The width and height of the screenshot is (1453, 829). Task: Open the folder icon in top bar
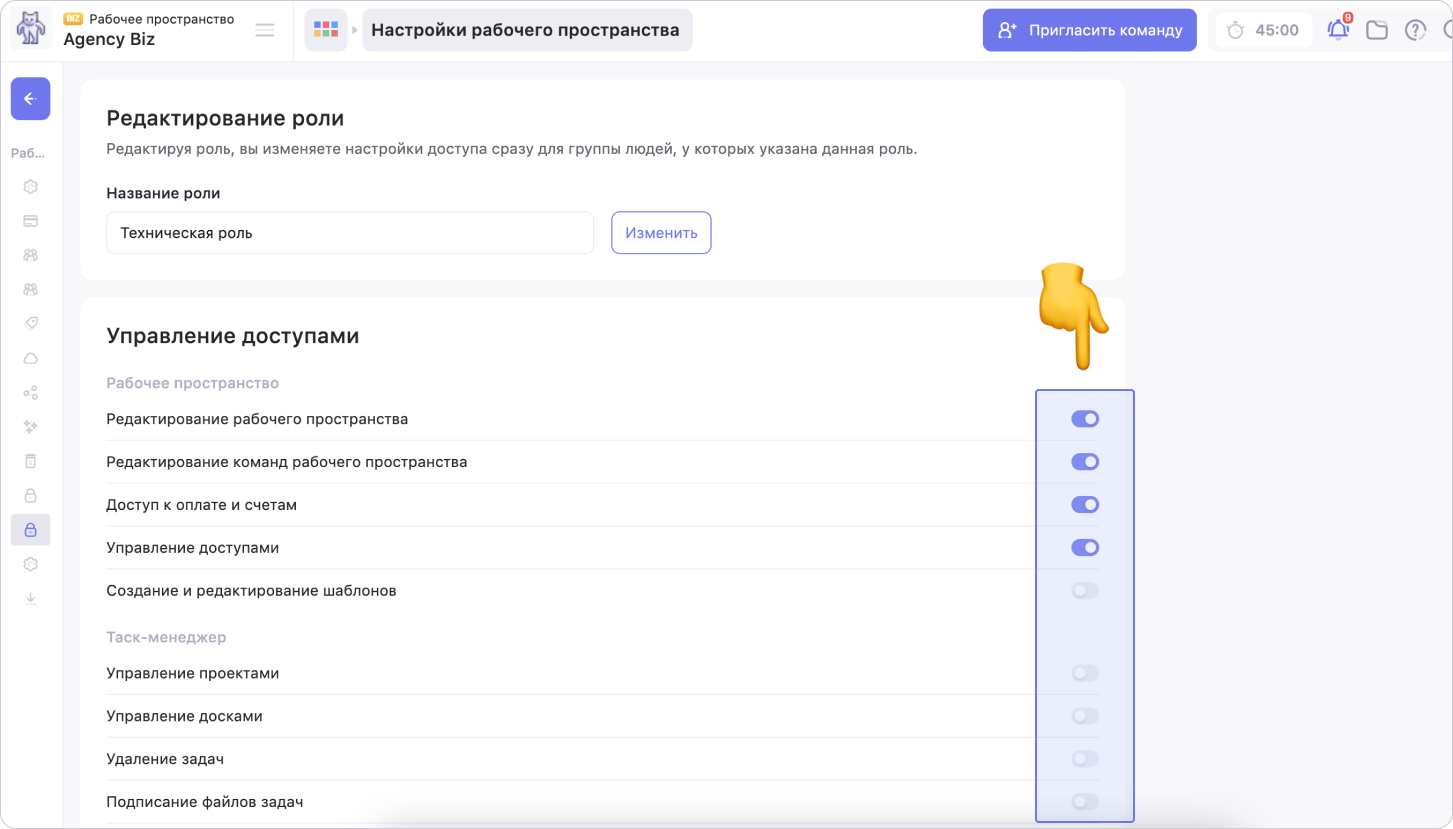tap(1377, 30)
